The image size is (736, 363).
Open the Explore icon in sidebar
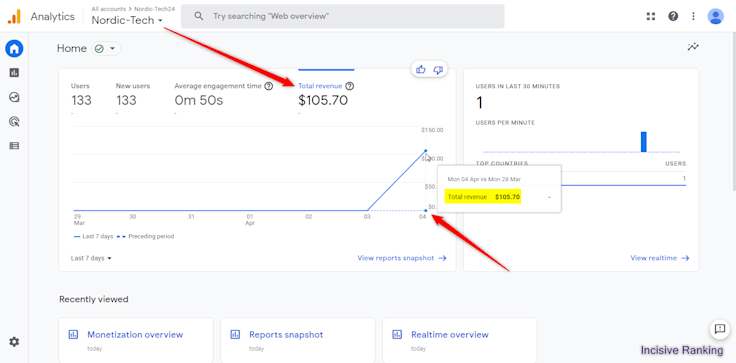(14, 97)
